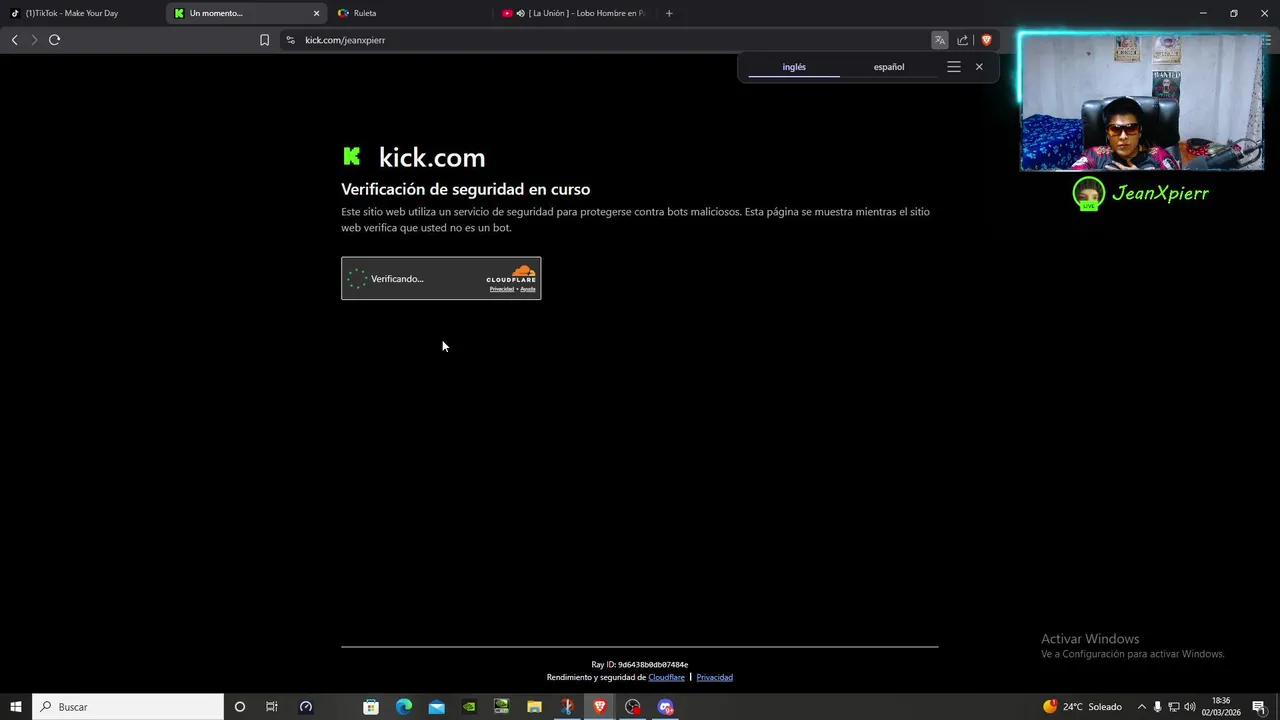Open the Cloudflare footer link
Screen dimensions: 1280x720
666,677
